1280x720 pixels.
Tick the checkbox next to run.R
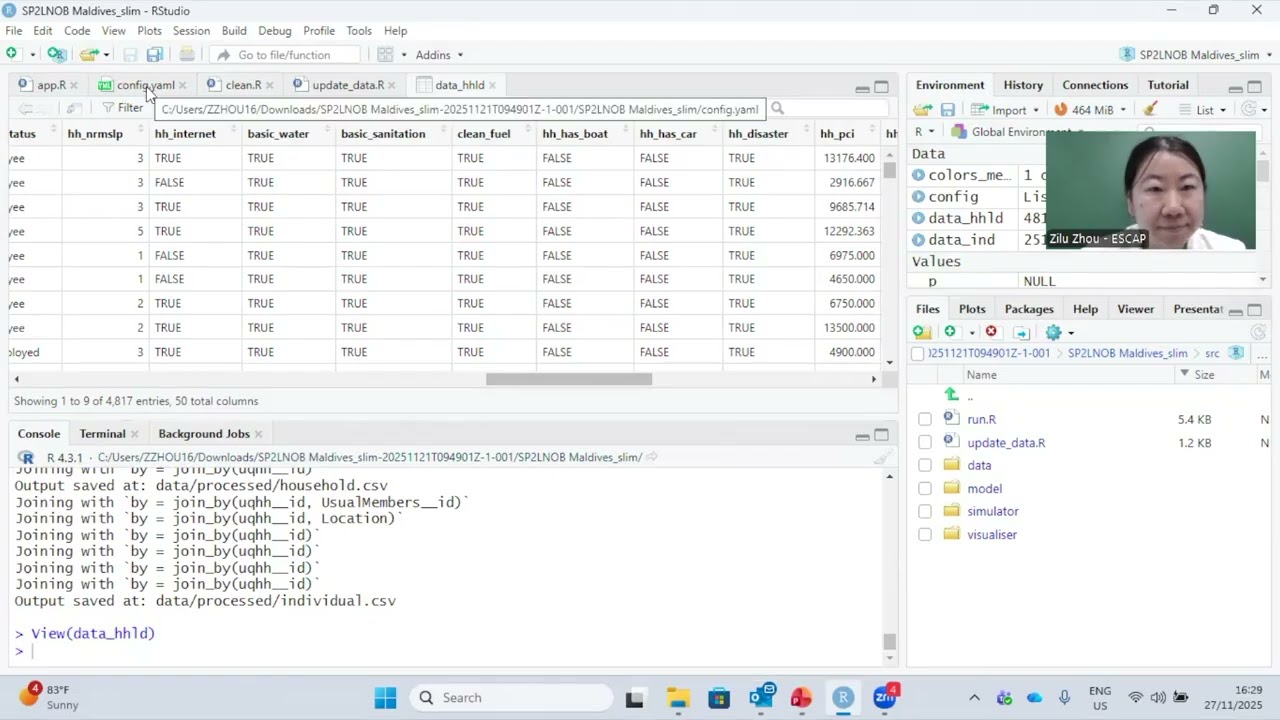tap(924, 419)
